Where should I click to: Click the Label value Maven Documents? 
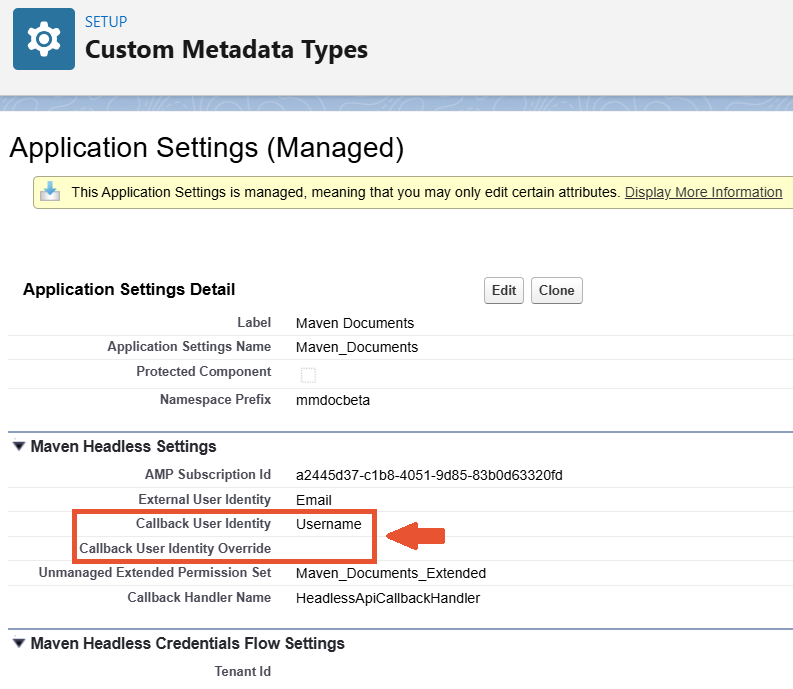click(x=354, y=323)
